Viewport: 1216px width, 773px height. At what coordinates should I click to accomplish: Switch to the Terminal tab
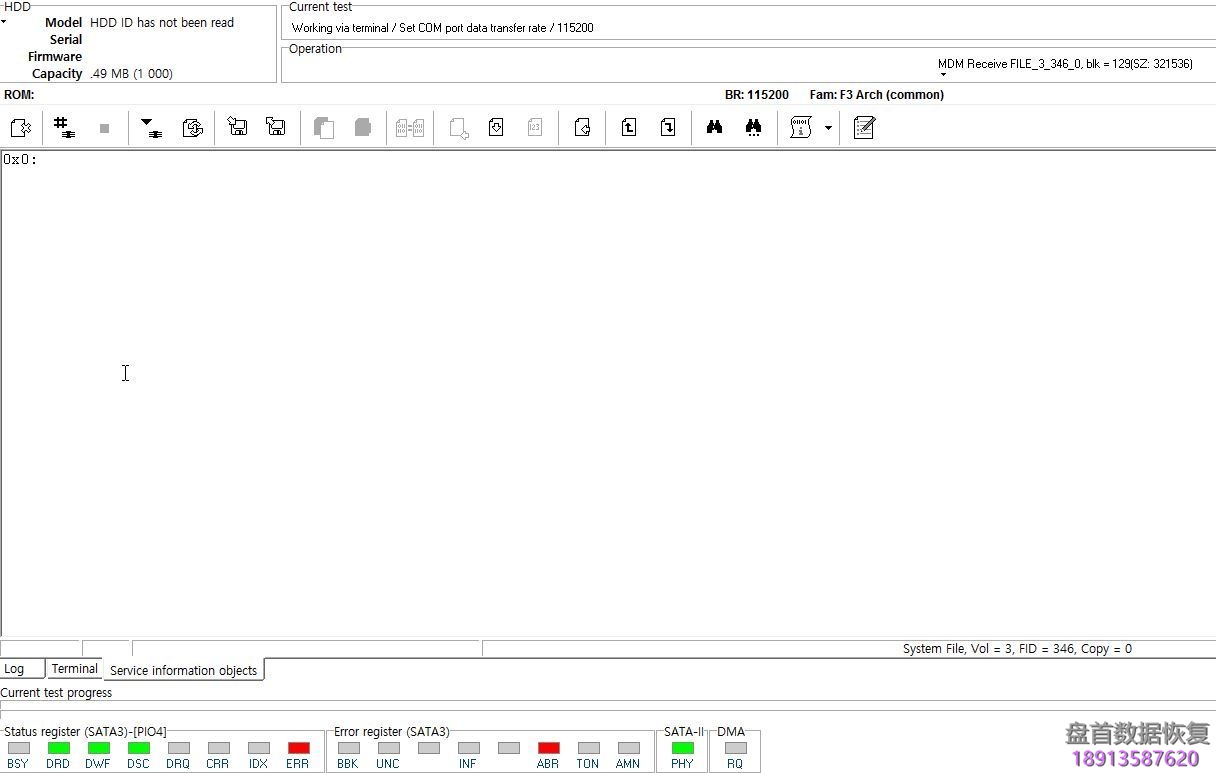(x=74, y=668)
